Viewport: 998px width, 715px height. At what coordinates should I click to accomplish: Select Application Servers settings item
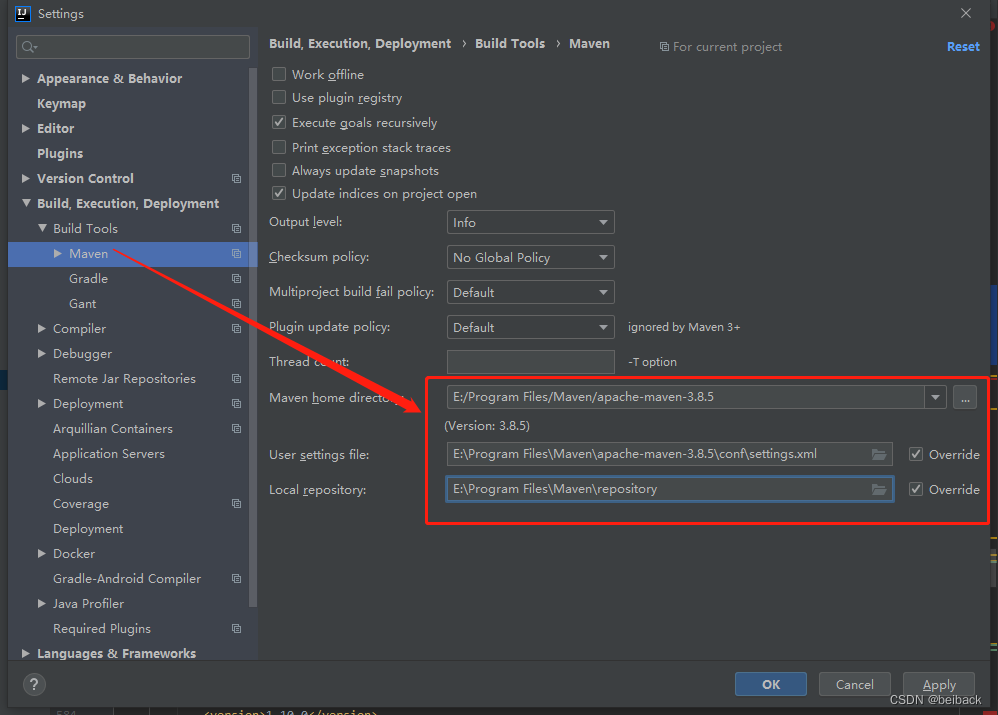109,454
